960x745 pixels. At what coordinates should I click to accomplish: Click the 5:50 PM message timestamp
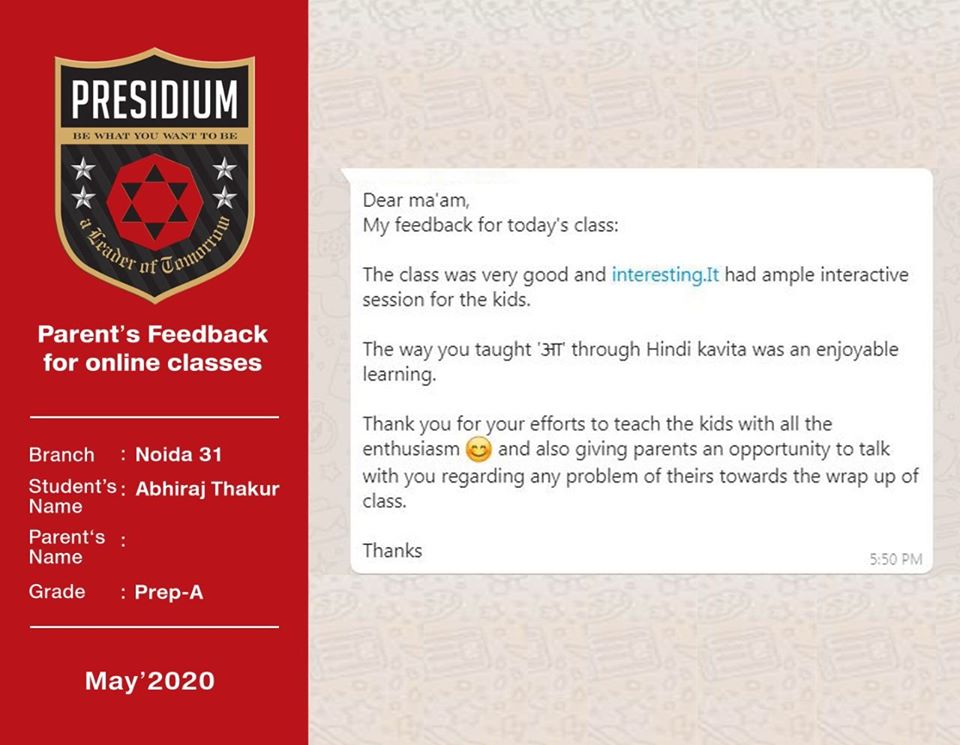point(896,559)
